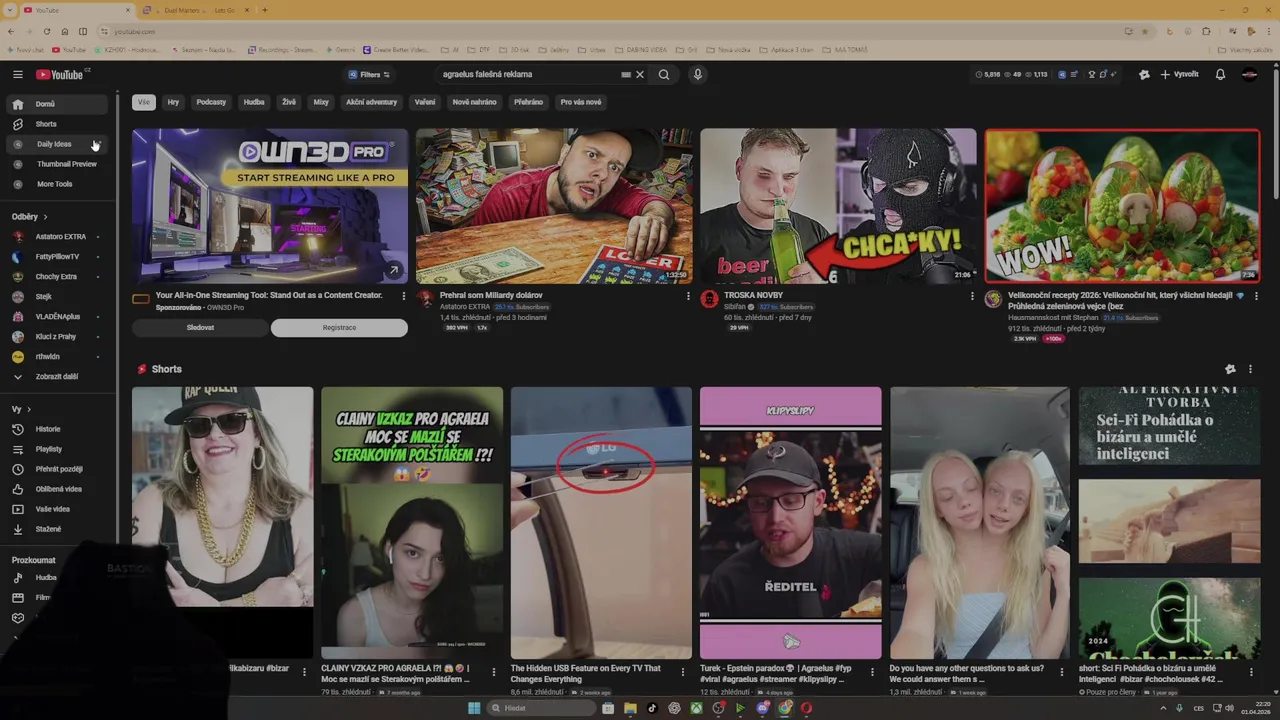Open the Xbox app on taskbar
The image size is (1280, 720).
(x=696, y=708)
